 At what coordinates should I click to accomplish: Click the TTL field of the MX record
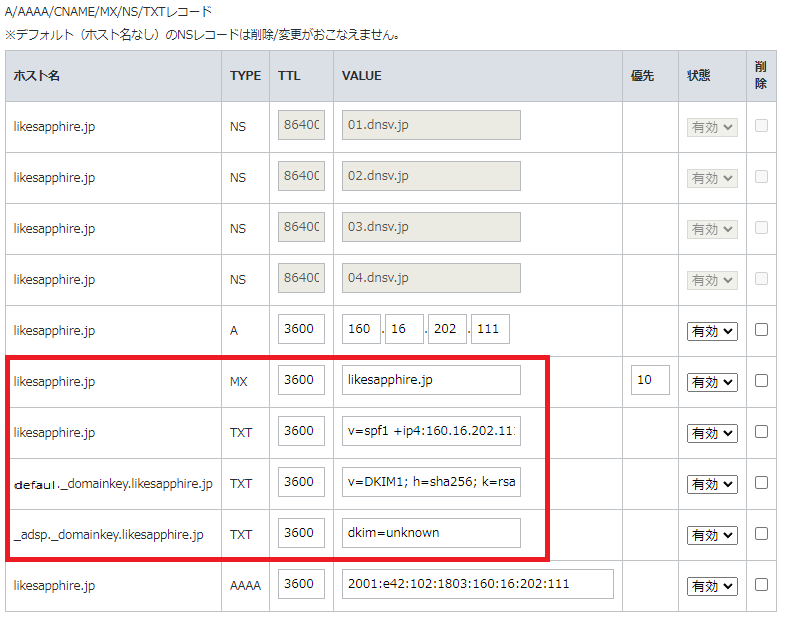coord(301,380)
